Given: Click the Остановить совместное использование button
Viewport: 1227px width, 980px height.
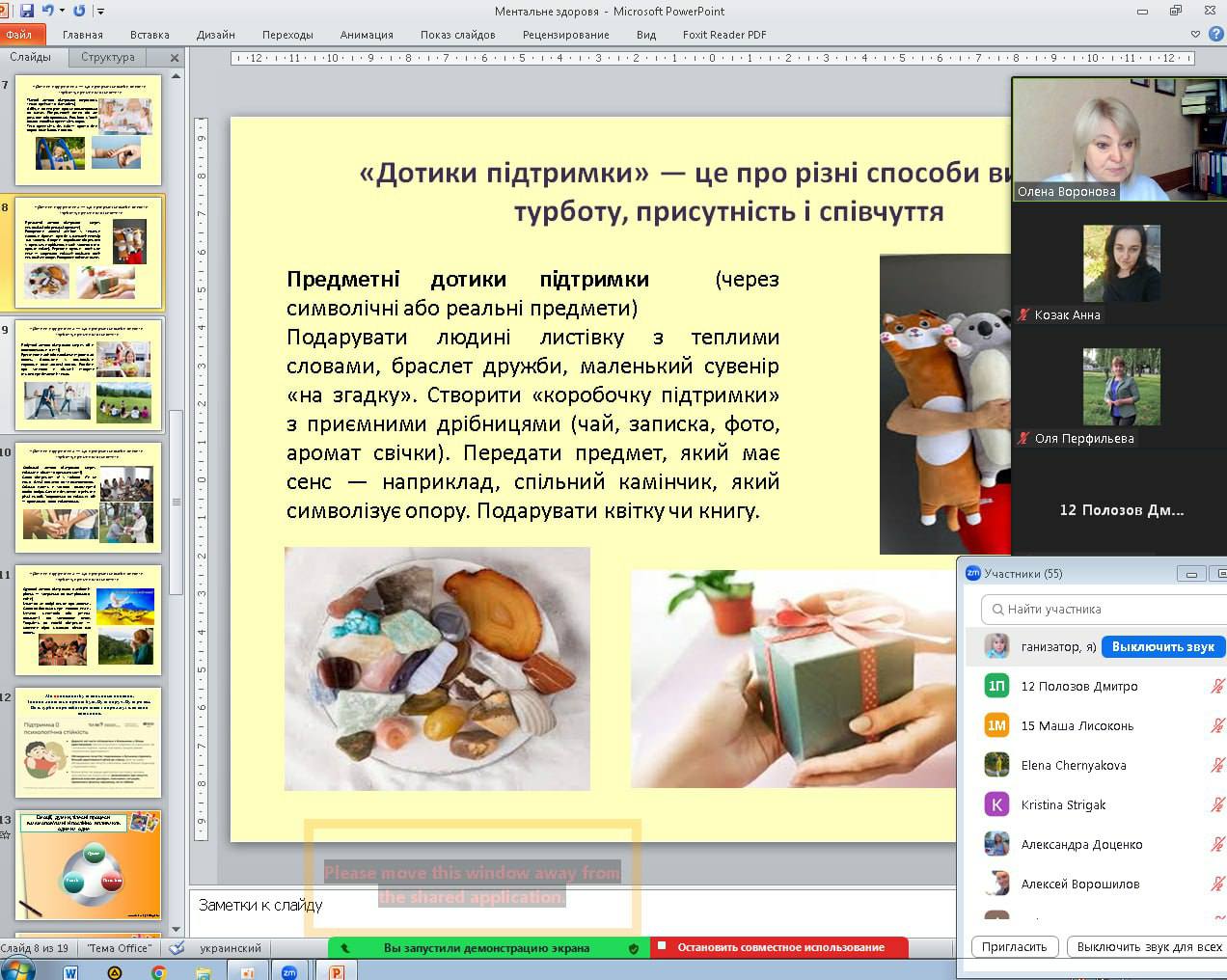Looking at the screenshot, I should tap(779, 947).
